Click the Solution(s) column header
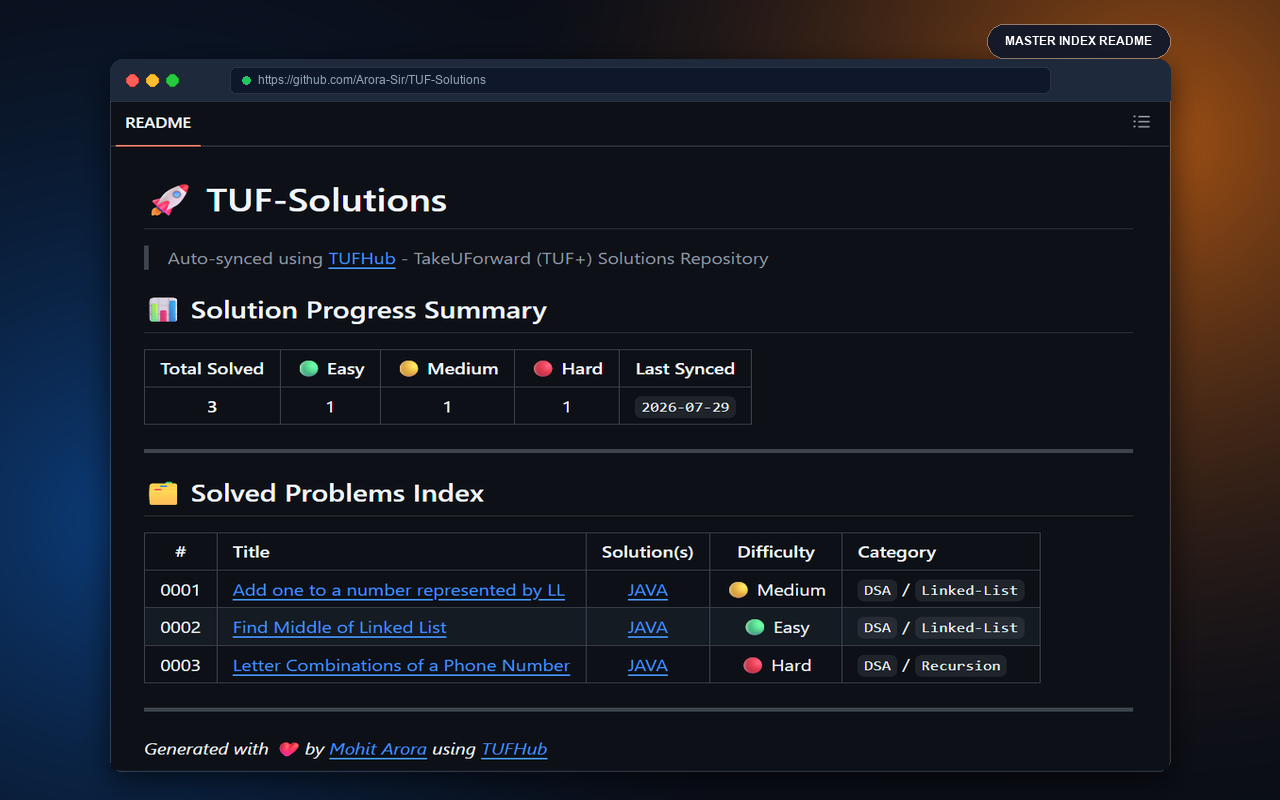This screenshot has height=800, width=1280. tap(648, 552)
